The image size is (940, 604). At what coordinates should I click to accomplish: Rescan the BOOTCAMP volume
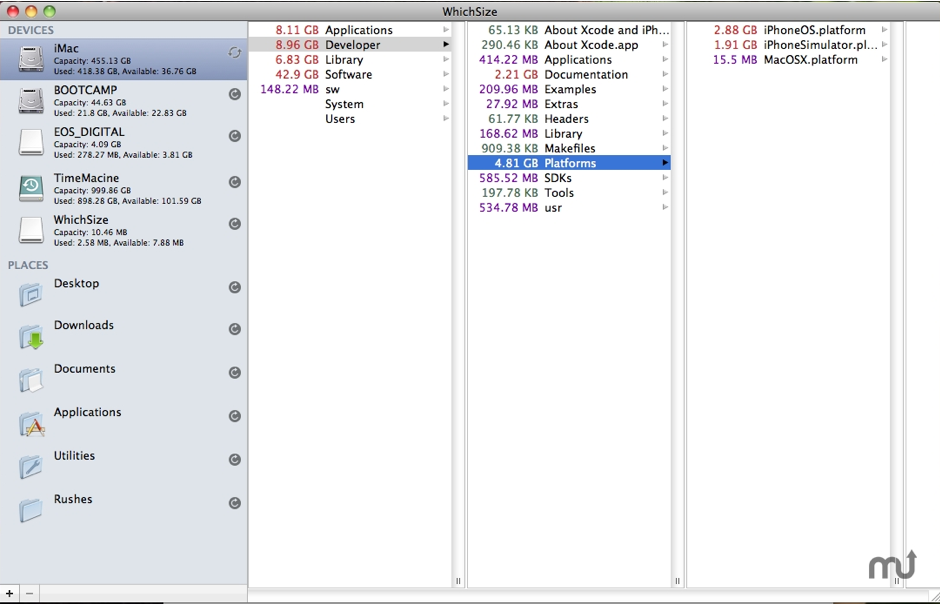[235, 94]
